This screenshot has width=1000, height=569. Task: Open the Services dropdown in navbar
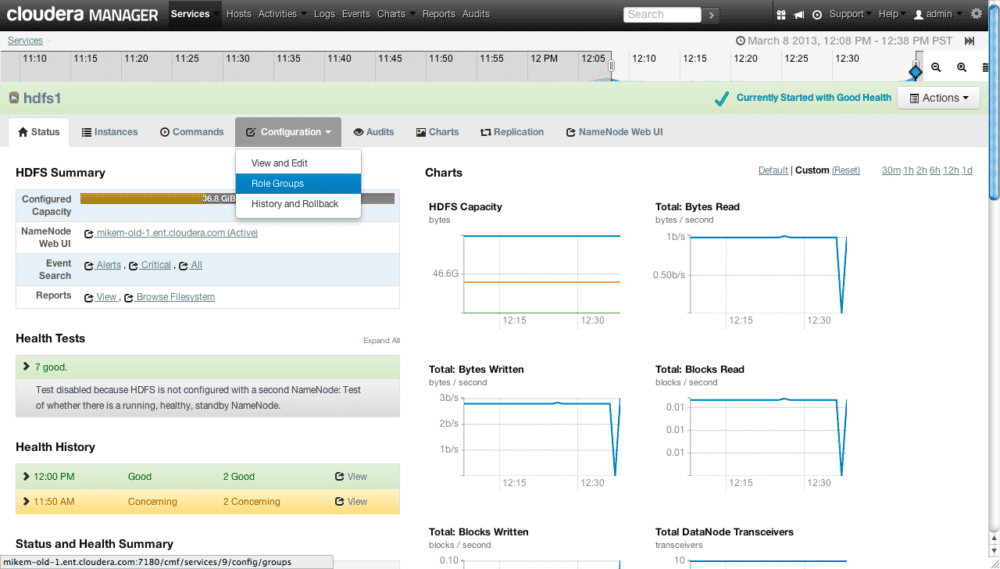194,14
